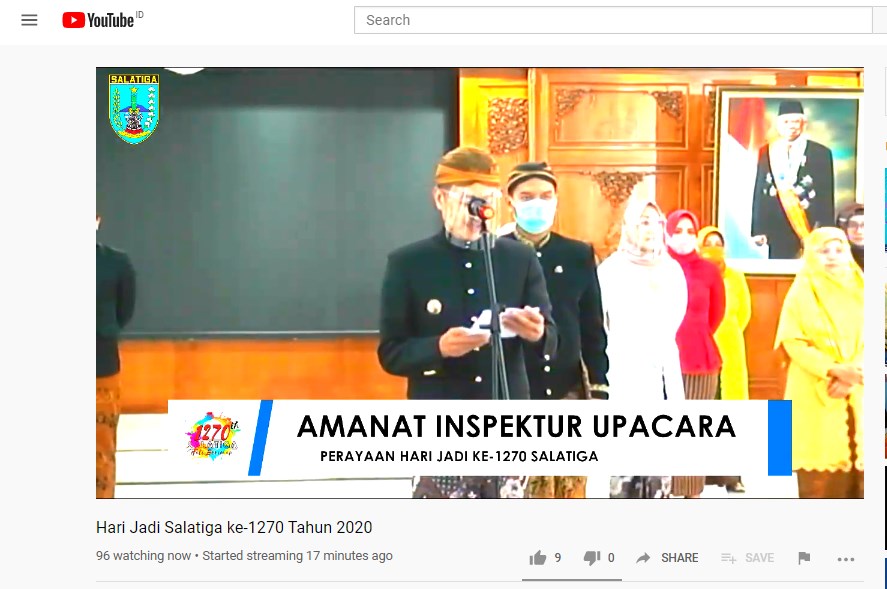Open the three-dot more actions menu

coord(846,559)
